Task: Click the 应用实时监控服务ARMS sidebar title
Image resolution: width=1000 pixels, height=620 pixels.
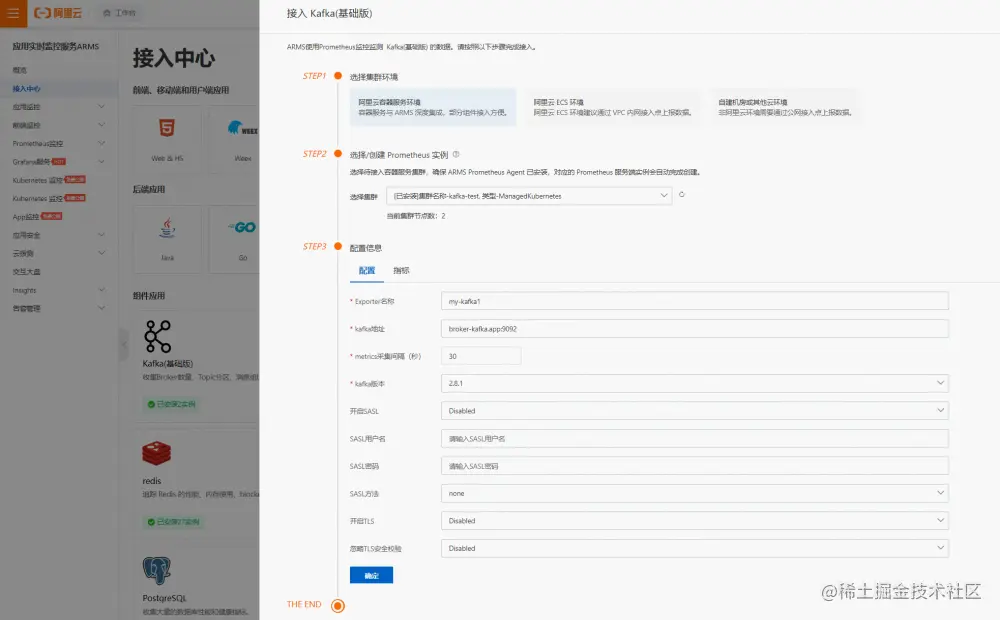Action: 55,47
